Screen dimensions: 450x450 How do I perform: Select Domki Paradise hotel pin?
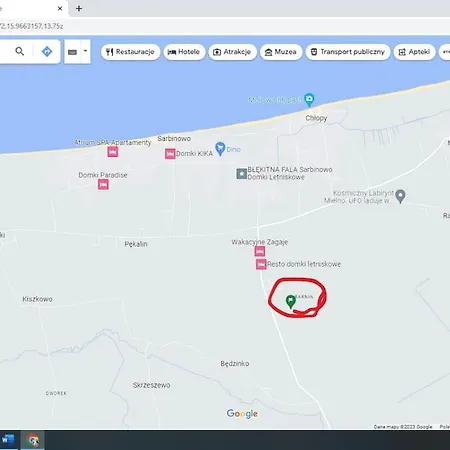pos(103,184)
